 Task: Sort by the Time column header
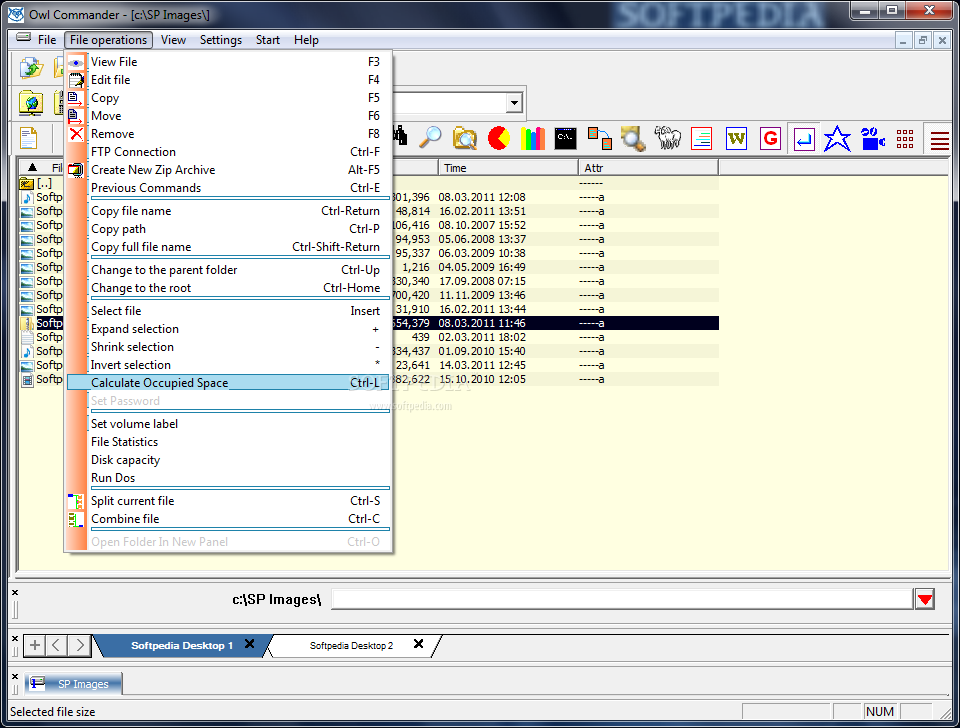pyautogui.click(x=508, y=168)
